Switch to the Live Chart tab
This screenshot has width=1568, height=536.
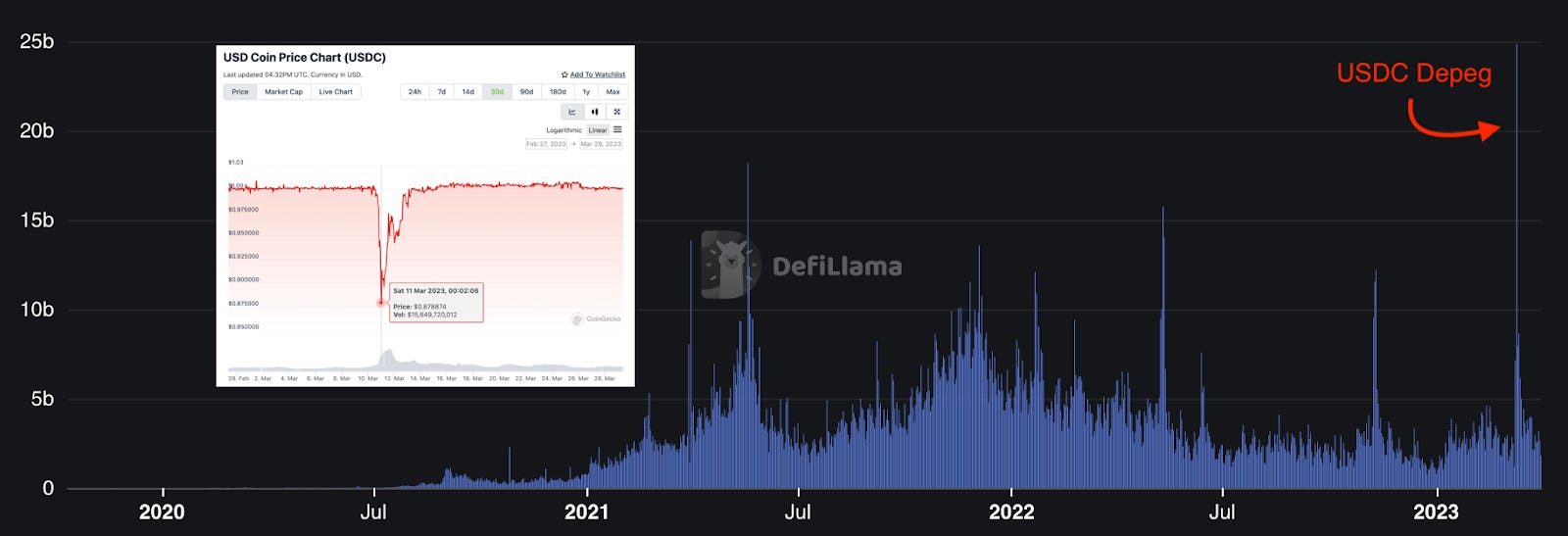335,92
